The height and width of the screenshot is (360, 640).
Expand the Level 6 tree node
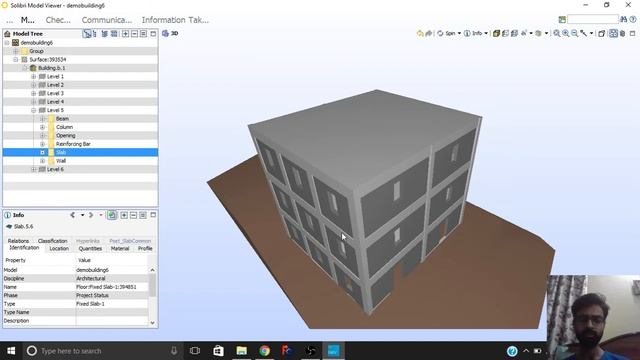point(33,169)
